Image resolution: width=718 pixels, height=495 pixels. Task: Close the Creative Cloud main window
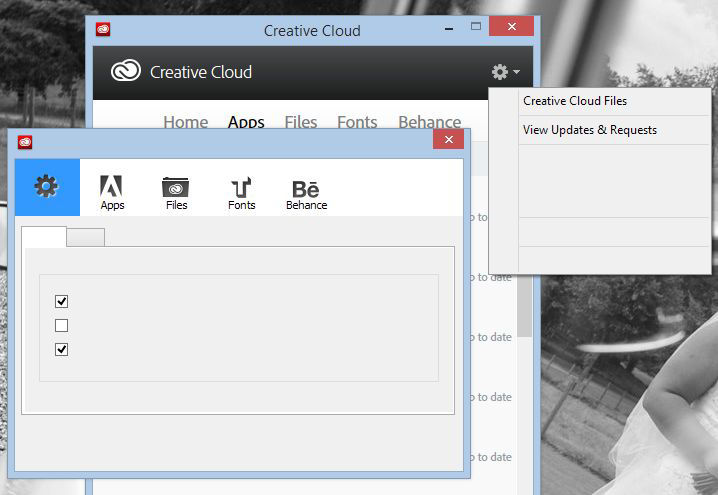tap(511, 27)
